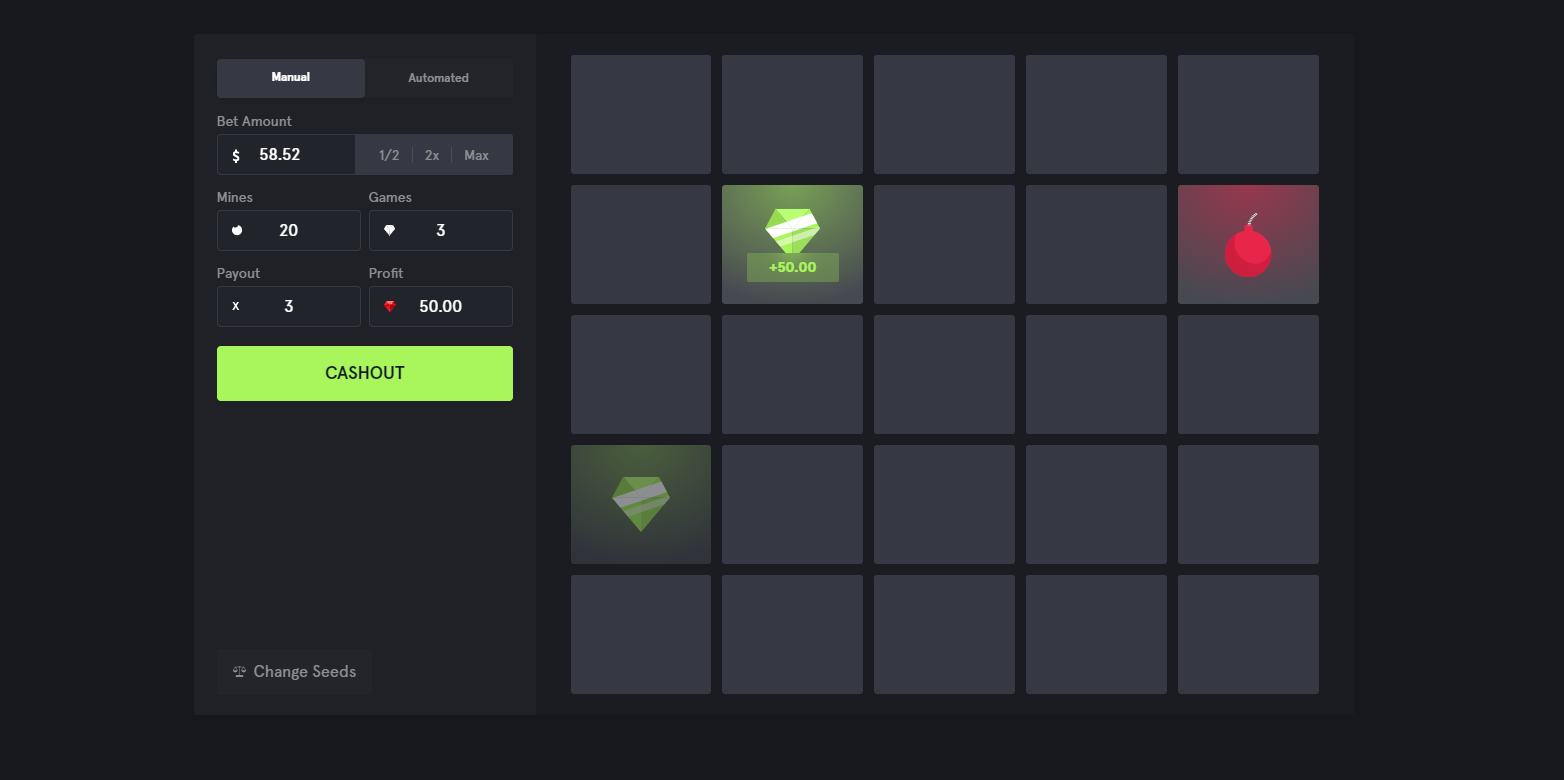Screen dimensions: 1564x780
Task: Click the dollar sign icon in Bet Amount
Action: click(236, 156)
